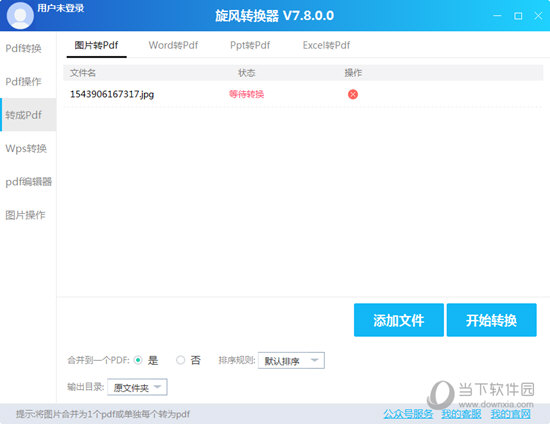550x424 pixels.
Task: Switch to the 图片转Pdf tab
Action: coord(96,45)
